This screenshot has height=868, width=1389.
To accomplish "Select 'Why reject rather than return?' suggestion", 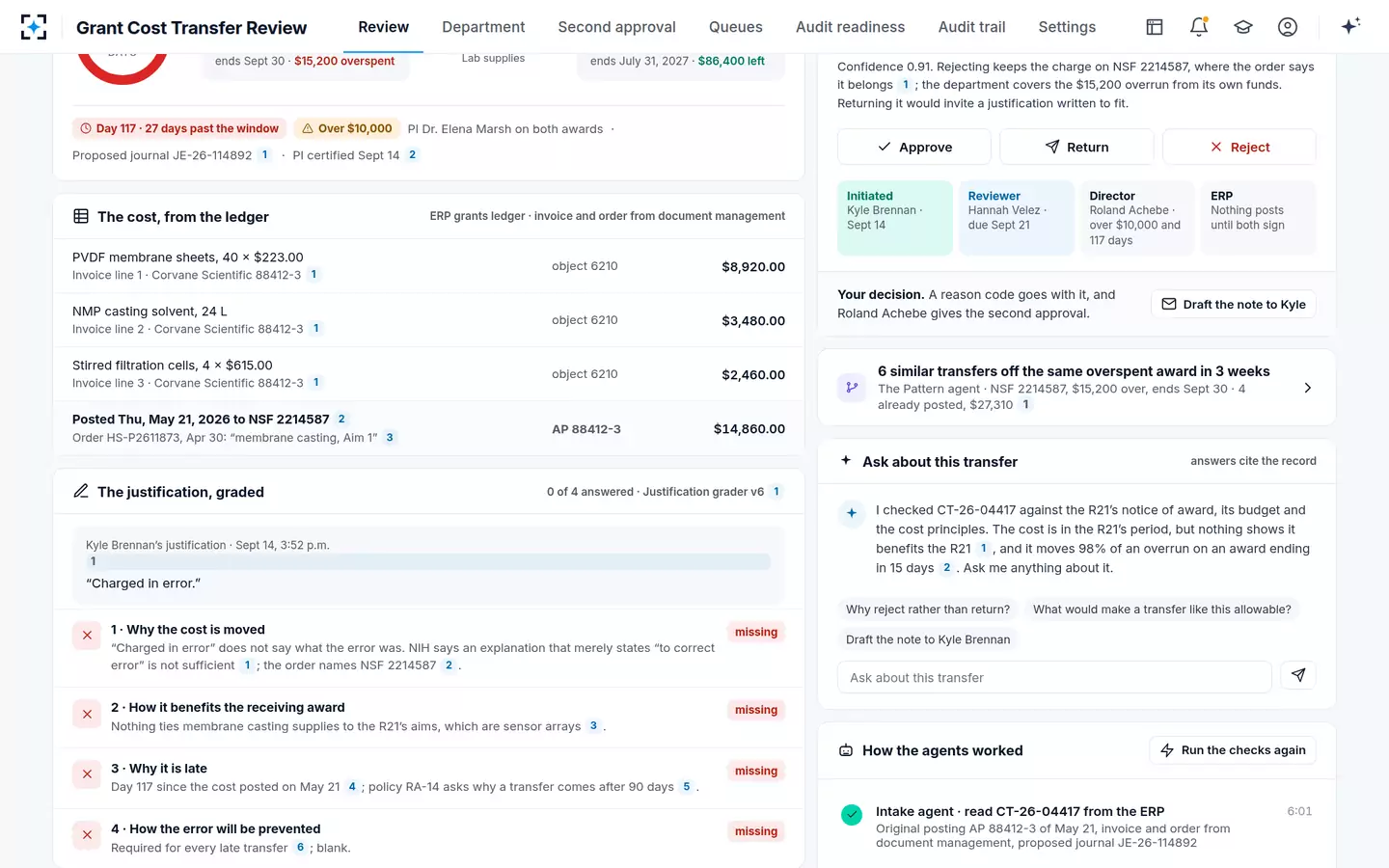I will pyautogui.click(x=928, y=610).
